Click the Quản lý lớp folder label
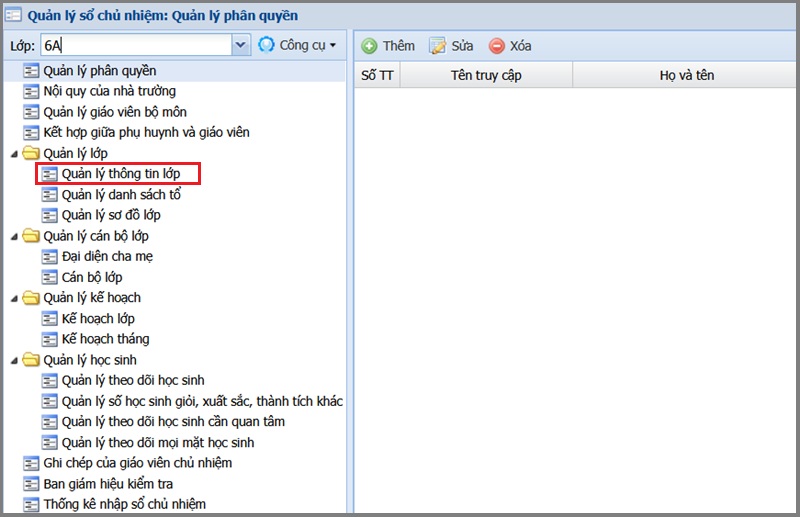The image size is (800, 517). pyautogui.click(x=76, y=153)
